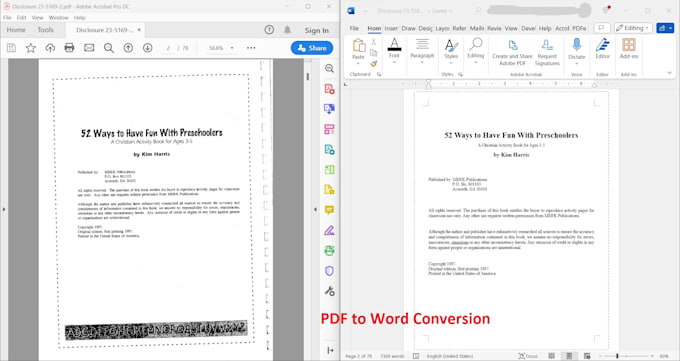Viewport: 680px width, 361px height.
Task: Click the Acrobat vertical scrollbar thumb
Action: [307, 76]
